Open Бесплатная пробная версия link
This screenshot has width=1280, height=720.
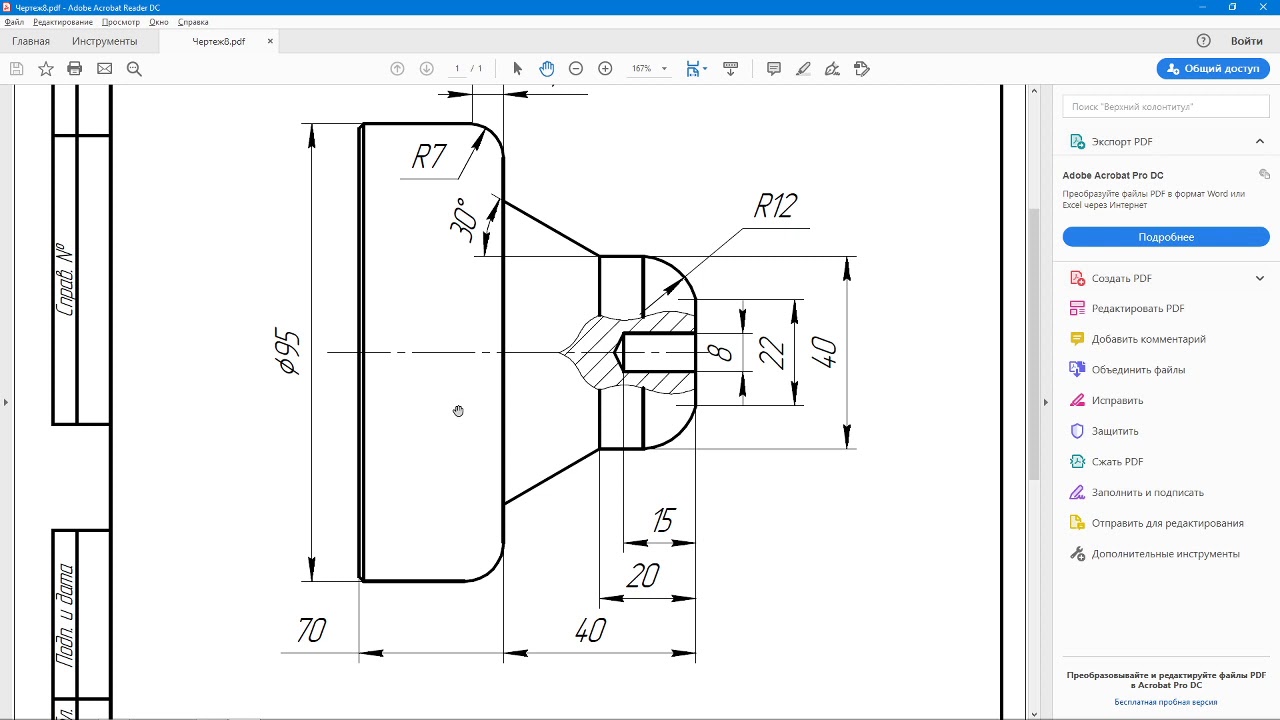[1166, 702]
